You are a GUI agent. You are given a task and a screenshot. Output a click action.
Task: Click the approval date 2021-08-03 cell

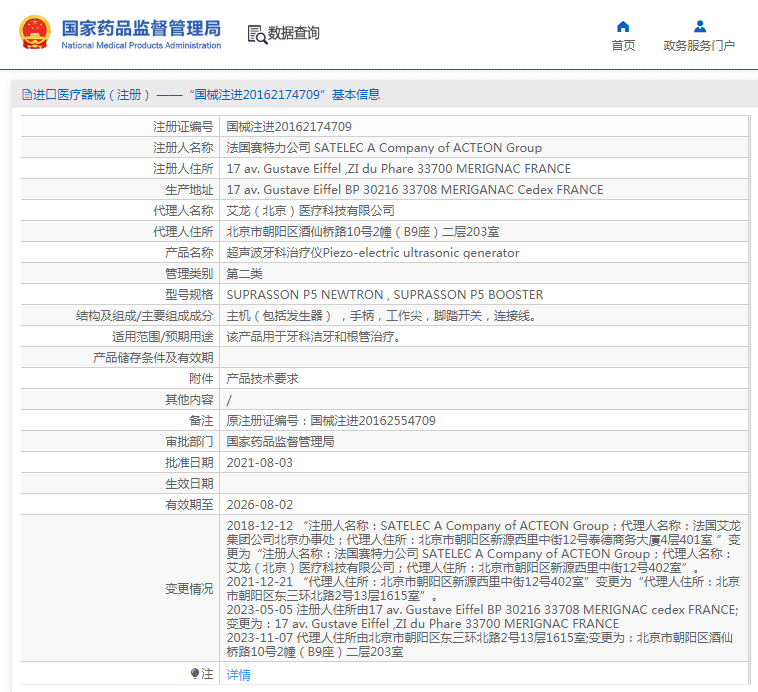(483, 463)
